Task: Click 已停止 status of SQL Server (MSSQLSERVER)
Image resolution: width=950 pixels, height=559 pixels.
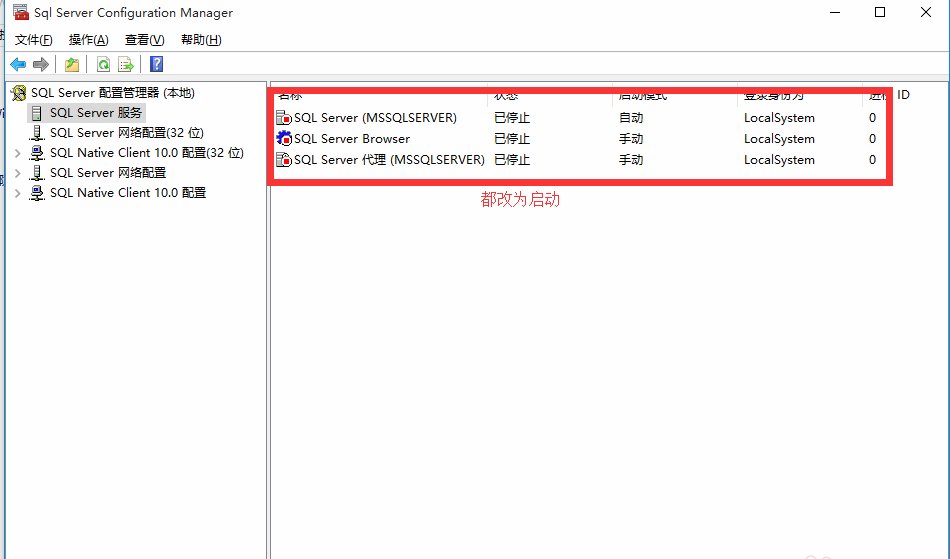Action: pos(512,117)
